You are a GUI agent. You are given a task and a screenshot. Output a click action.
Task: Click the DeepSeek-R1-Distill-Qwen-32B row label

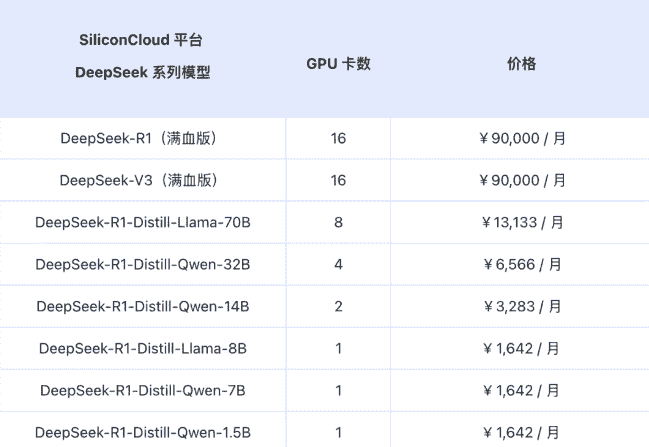(142, 264)
